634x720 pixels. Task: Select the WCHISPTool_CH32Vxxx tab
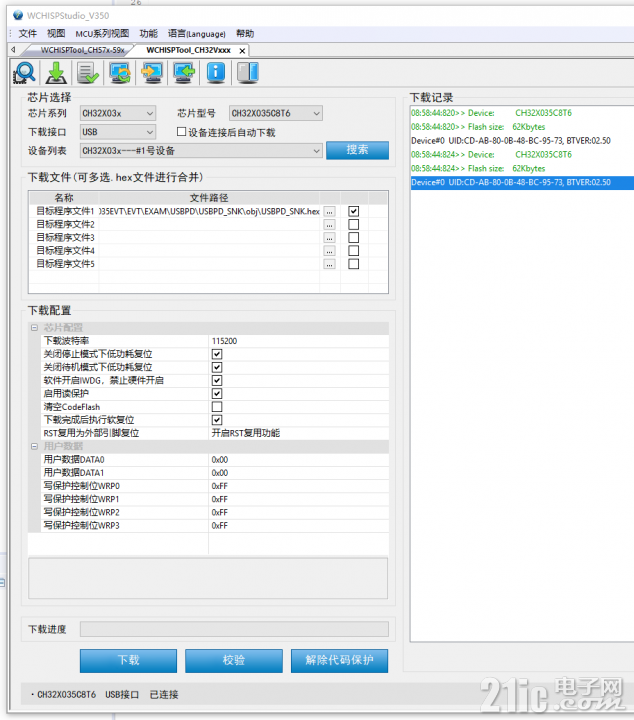(188, 50)
